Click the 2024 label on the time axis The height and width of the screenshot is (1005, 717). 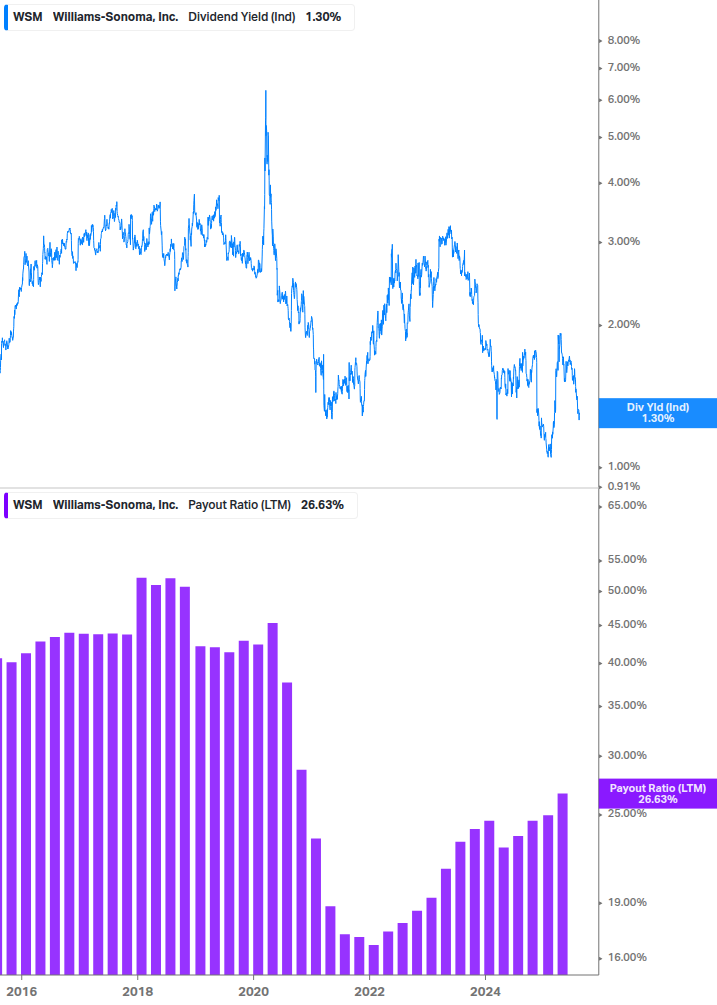pyautogui.click(x=486, y=992)
